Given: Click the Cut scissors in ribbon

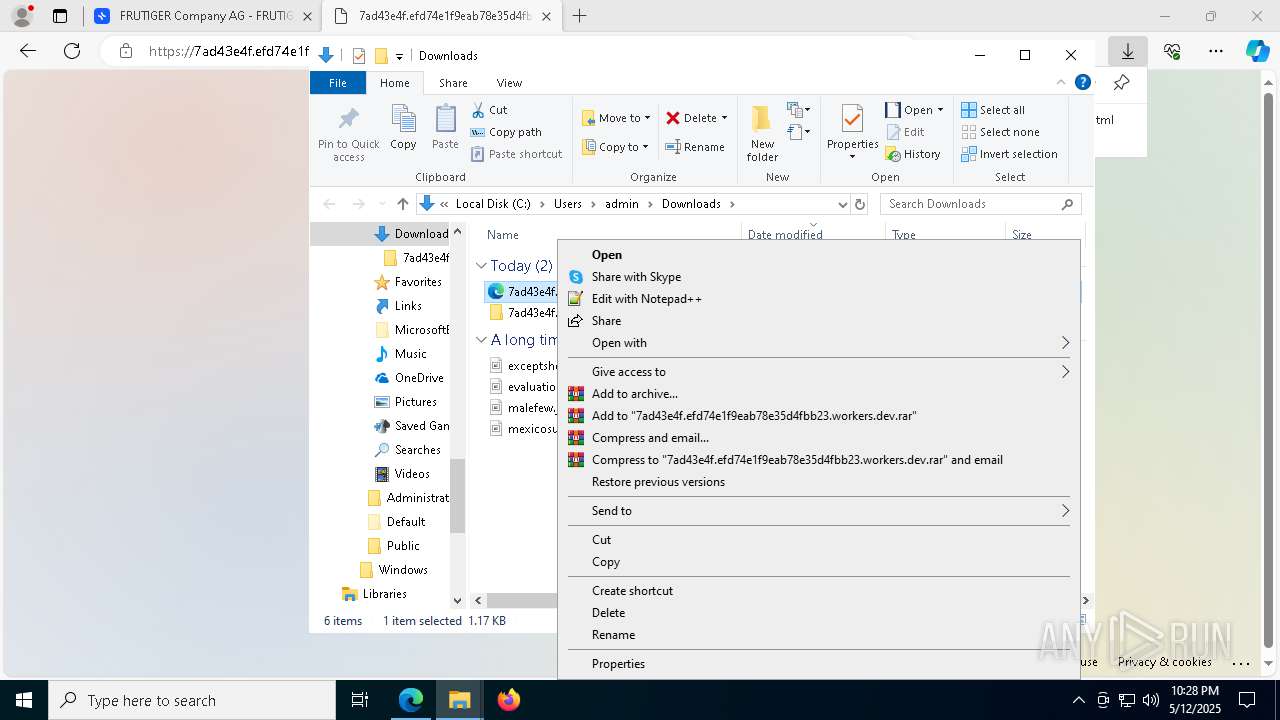Looking at the screenshot, I should [x=489, y=110].
